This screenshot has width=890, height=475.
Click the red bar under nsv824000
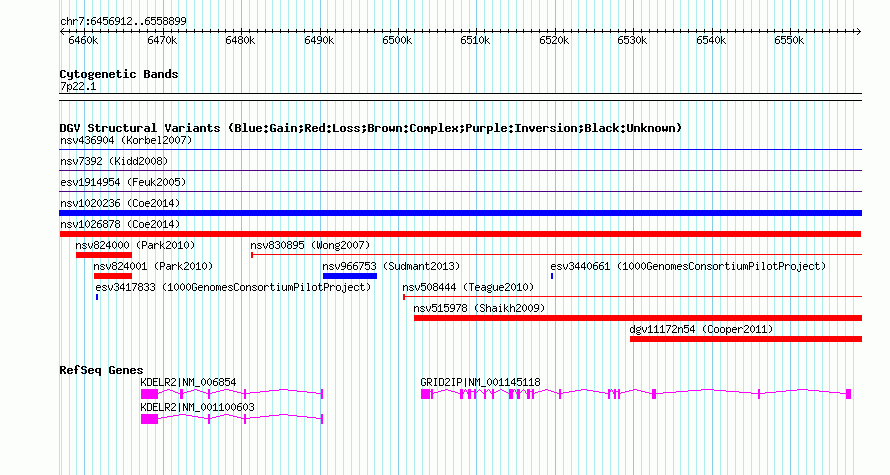tap(104, 255)
